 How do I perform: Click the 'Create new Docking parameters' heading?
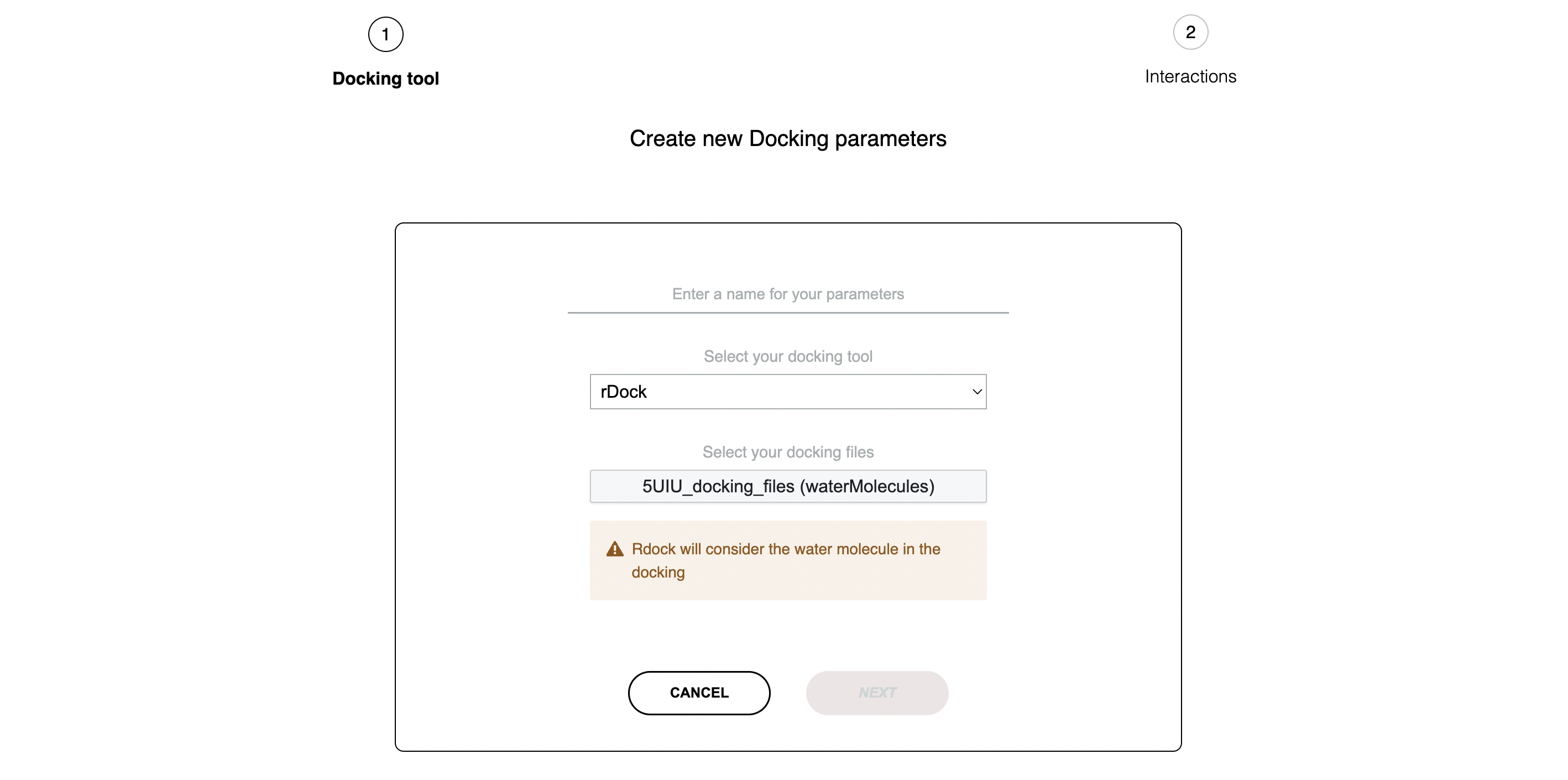pos(788,139)
